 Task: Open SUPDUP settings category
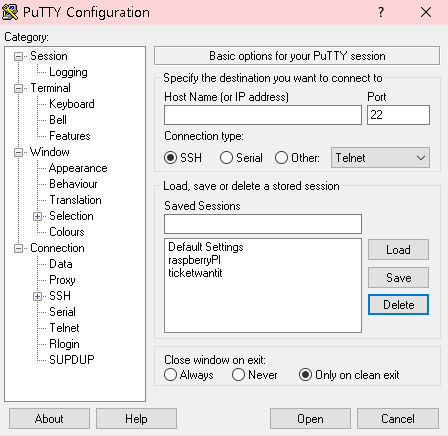72,360
